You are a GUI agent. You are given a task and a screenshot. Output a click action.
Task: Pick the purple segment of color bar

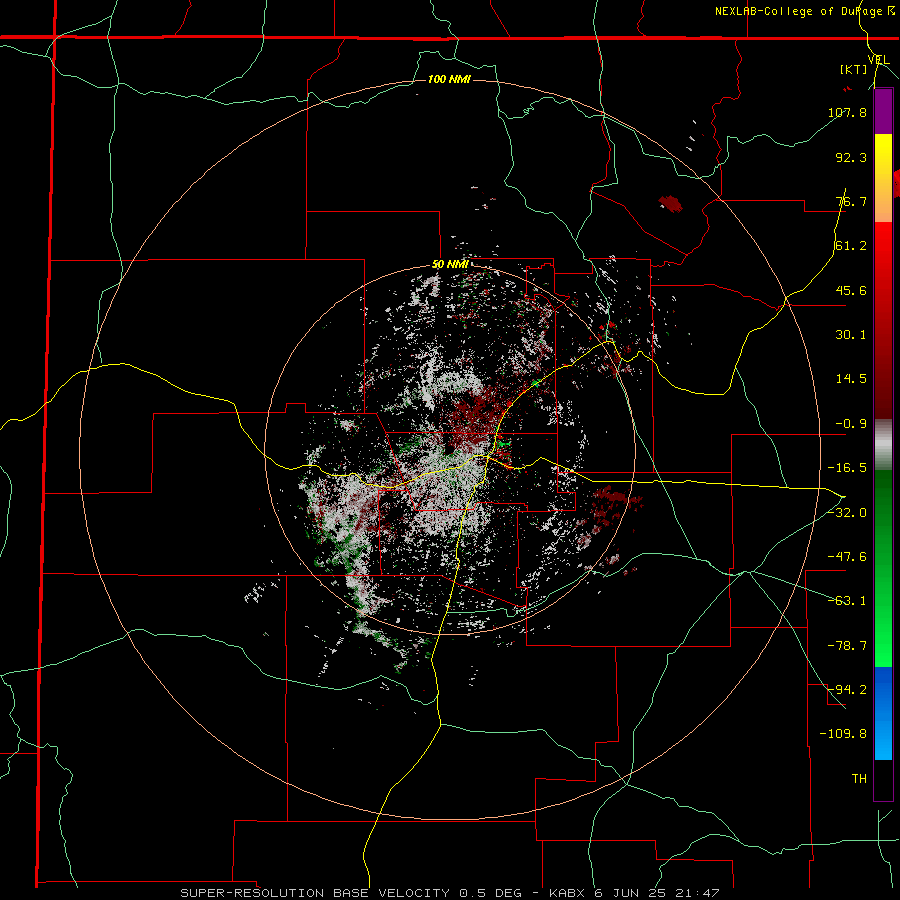pyautogui.click(x=883, y=112)
